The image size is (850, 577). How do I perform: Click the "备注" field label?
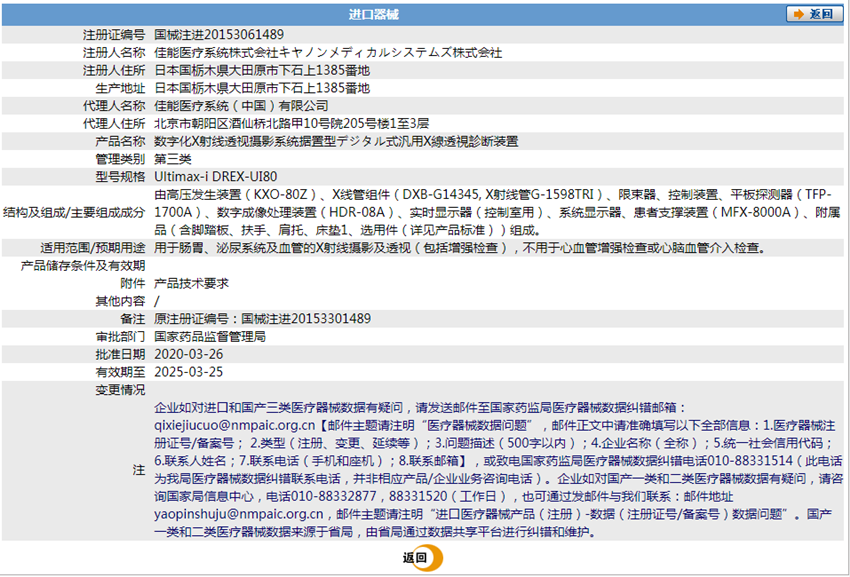(133, 319)
